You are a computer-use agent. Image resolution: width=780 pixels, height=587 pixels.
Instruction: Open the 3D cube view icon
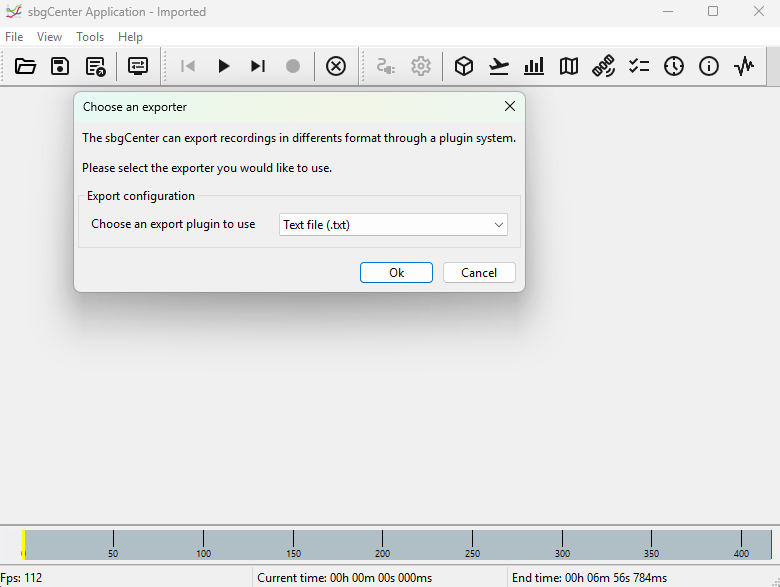pyautogui.click(x=464, y=66)
